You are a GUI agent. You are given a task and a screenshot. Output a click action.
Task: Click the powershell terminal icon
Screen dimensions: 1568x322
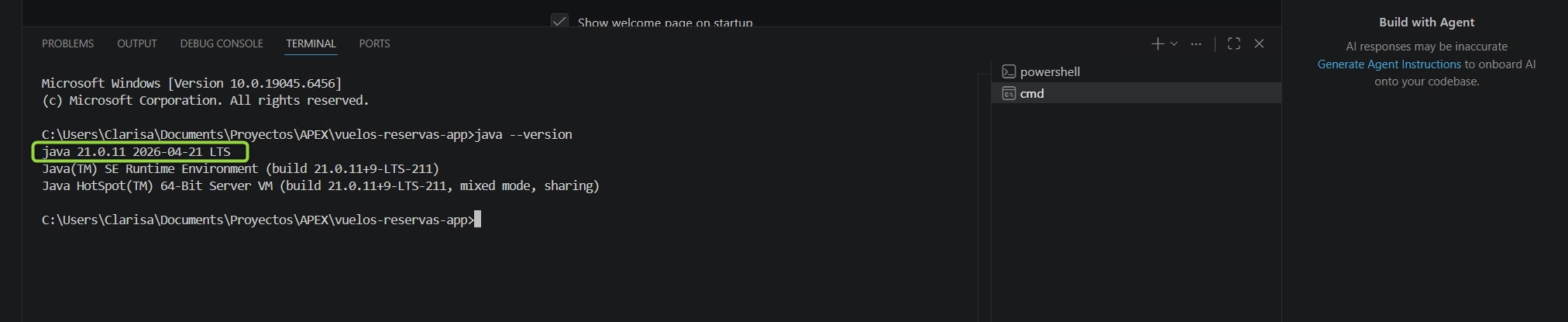pos(1009,71)
